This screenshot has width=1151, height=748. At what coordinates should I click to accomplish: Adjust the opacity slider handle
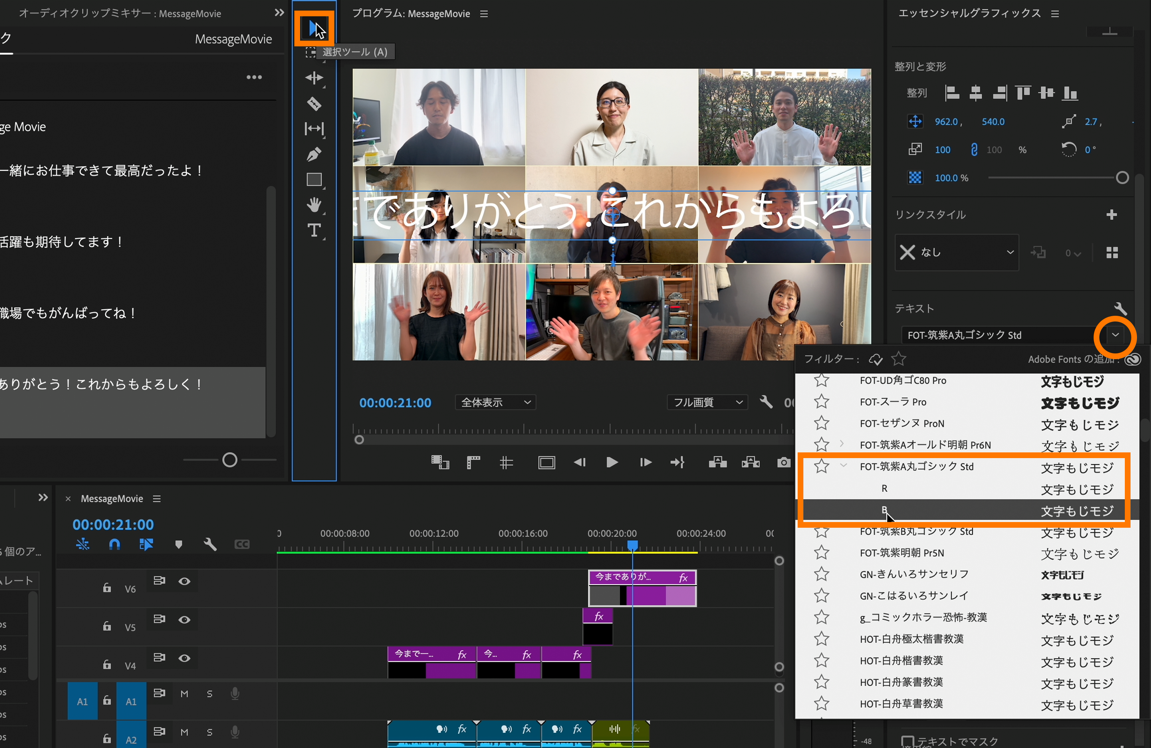coord(1122,178)
